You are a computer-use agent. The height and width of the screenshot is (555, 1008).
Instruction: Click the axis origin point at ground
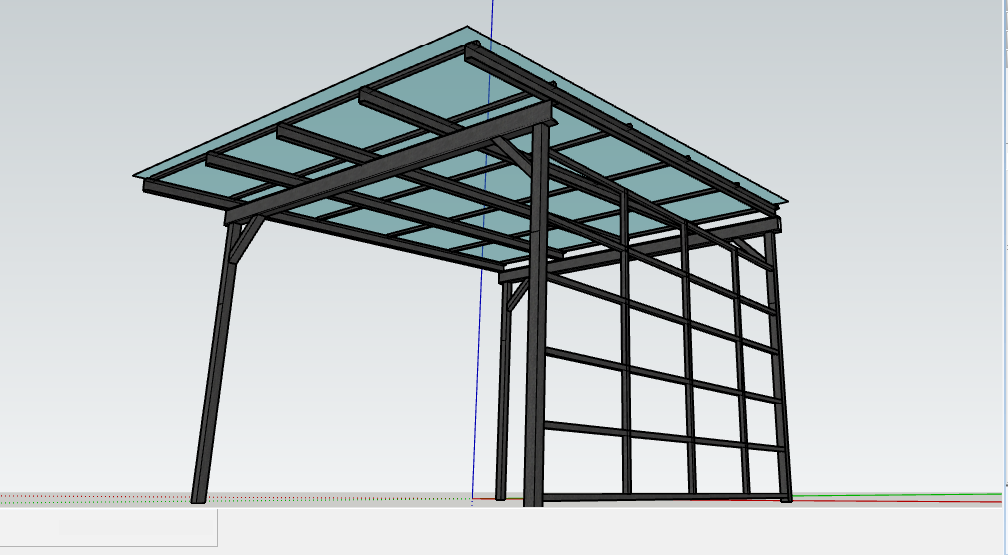(472, 497)
